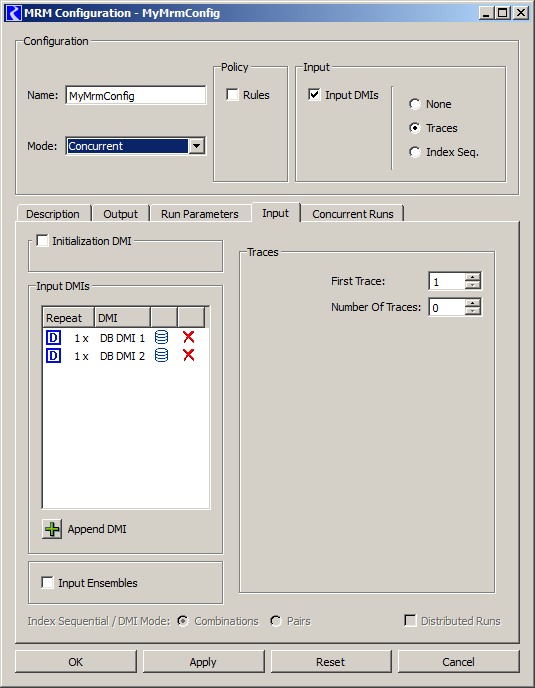Click the RiverWare icon in title bar

[13, 13]
